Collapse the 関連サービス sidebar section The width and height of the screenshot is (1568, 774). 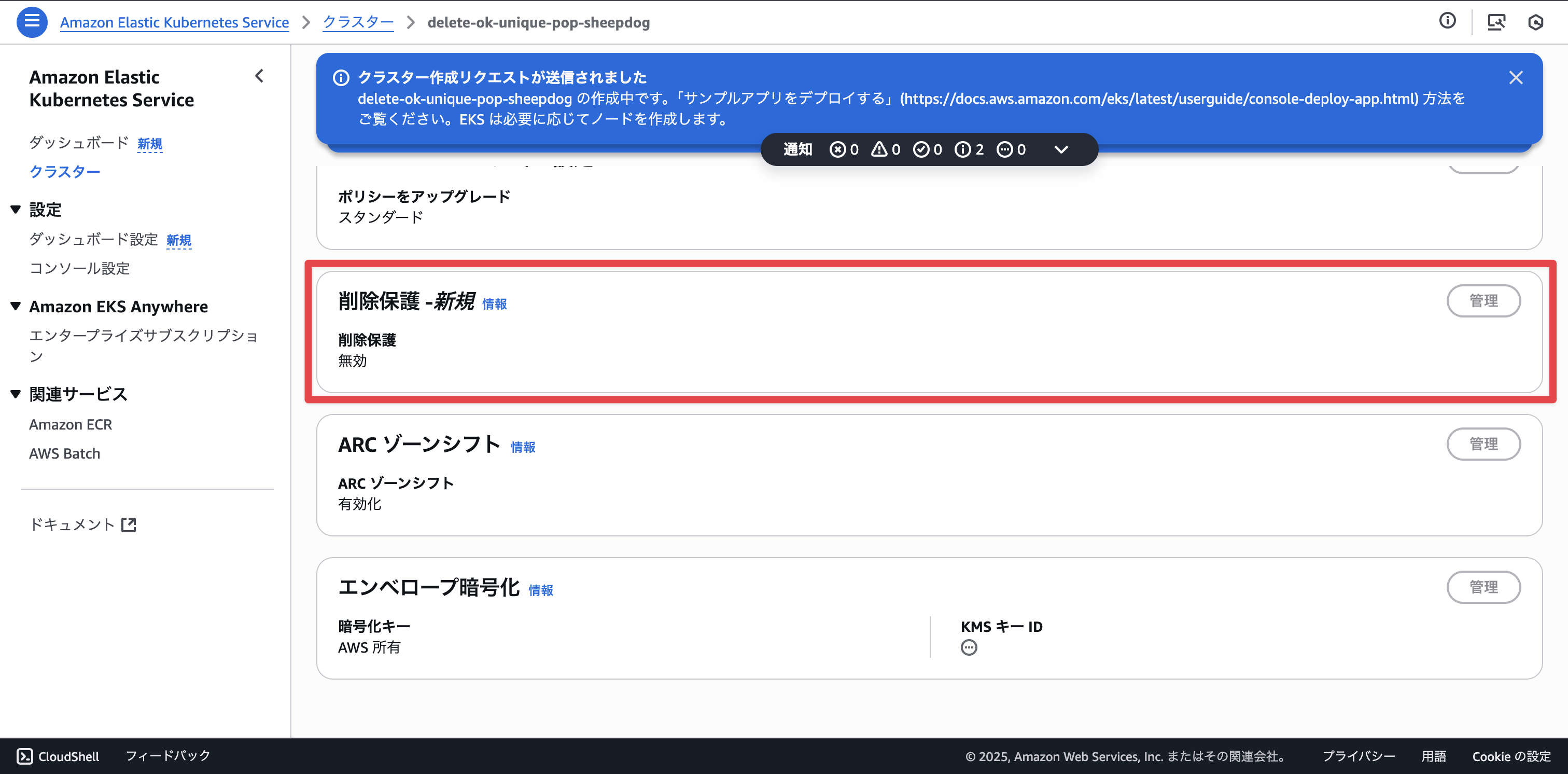16,394
